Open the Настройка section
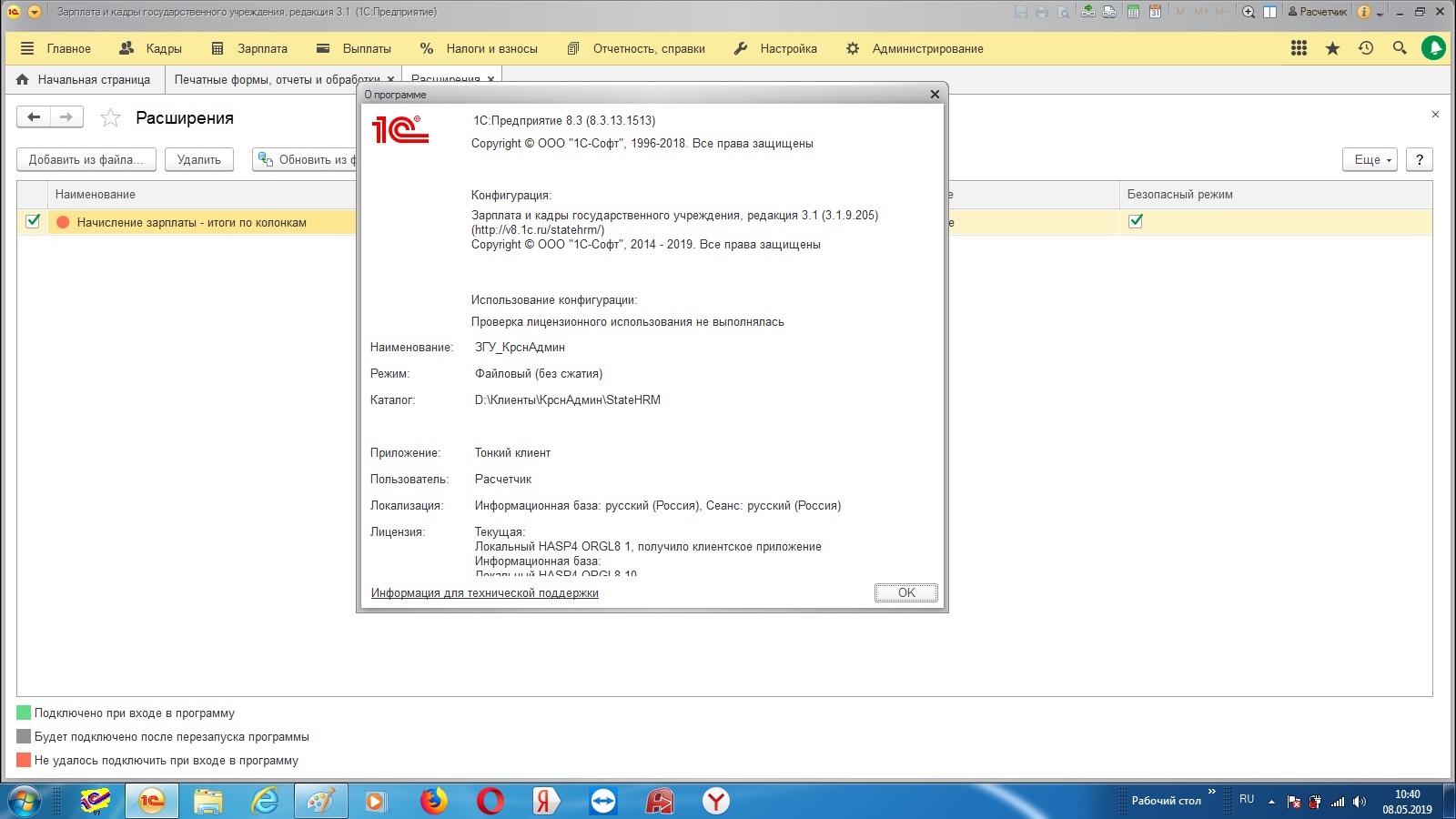 click(775, 48)
